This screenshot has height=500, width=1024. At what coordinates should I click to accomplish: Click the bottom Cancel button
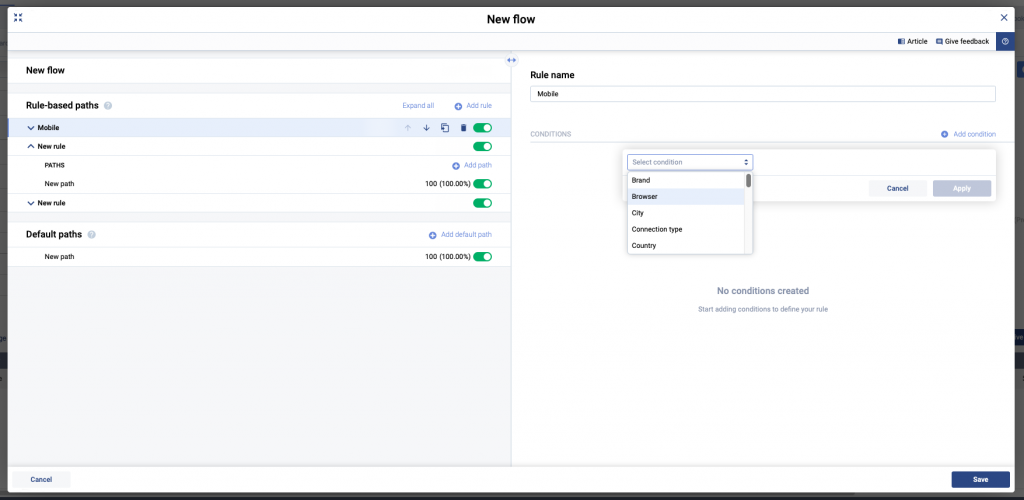pos(41,480)
